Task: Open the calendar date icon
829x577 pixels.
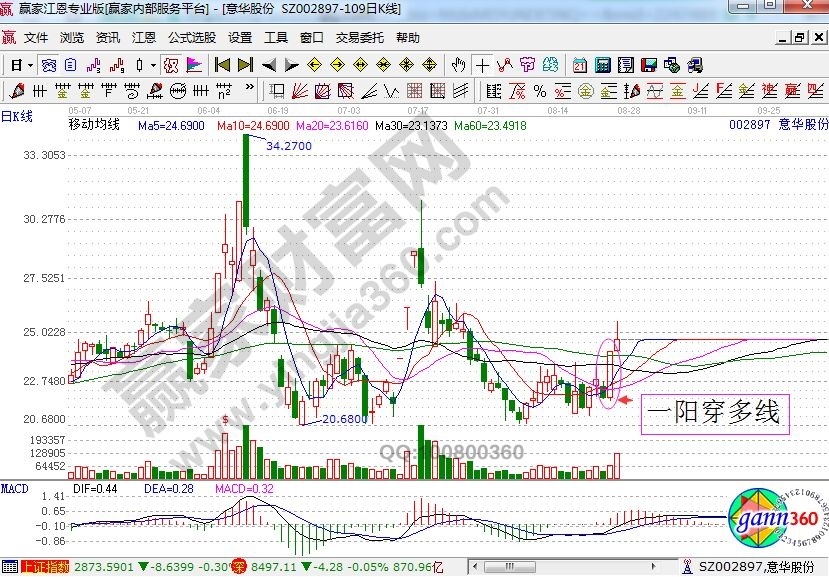Action: tap(580, 65)
